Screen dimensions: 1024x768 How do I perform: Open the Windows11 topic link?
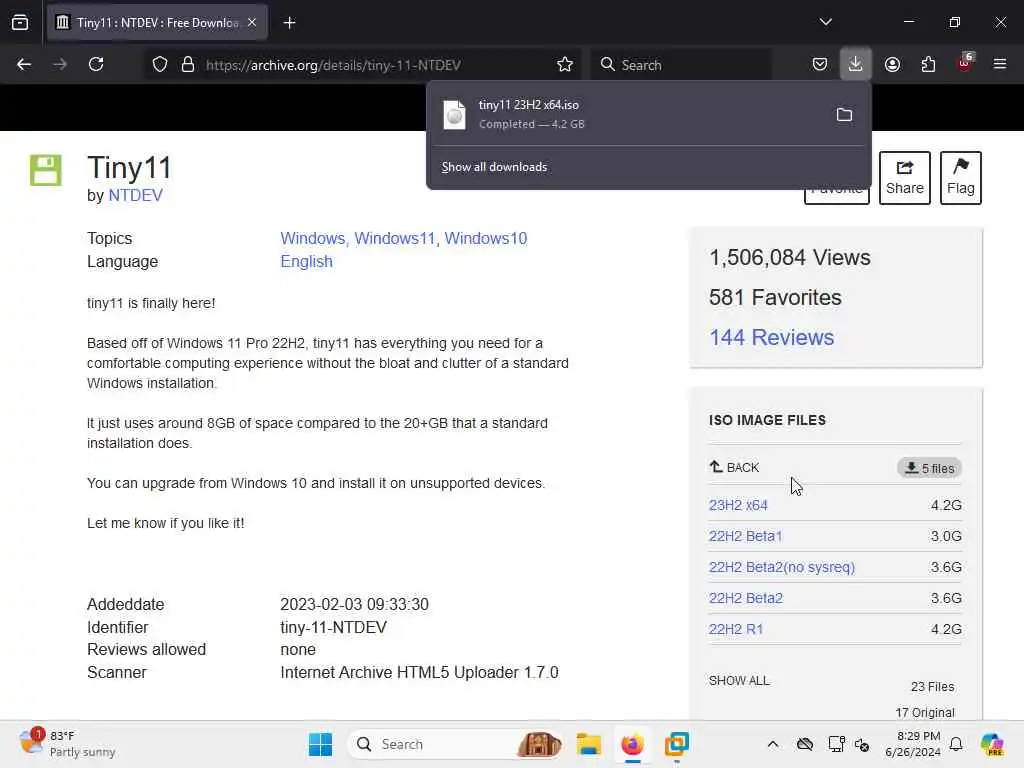coord(395,238)
